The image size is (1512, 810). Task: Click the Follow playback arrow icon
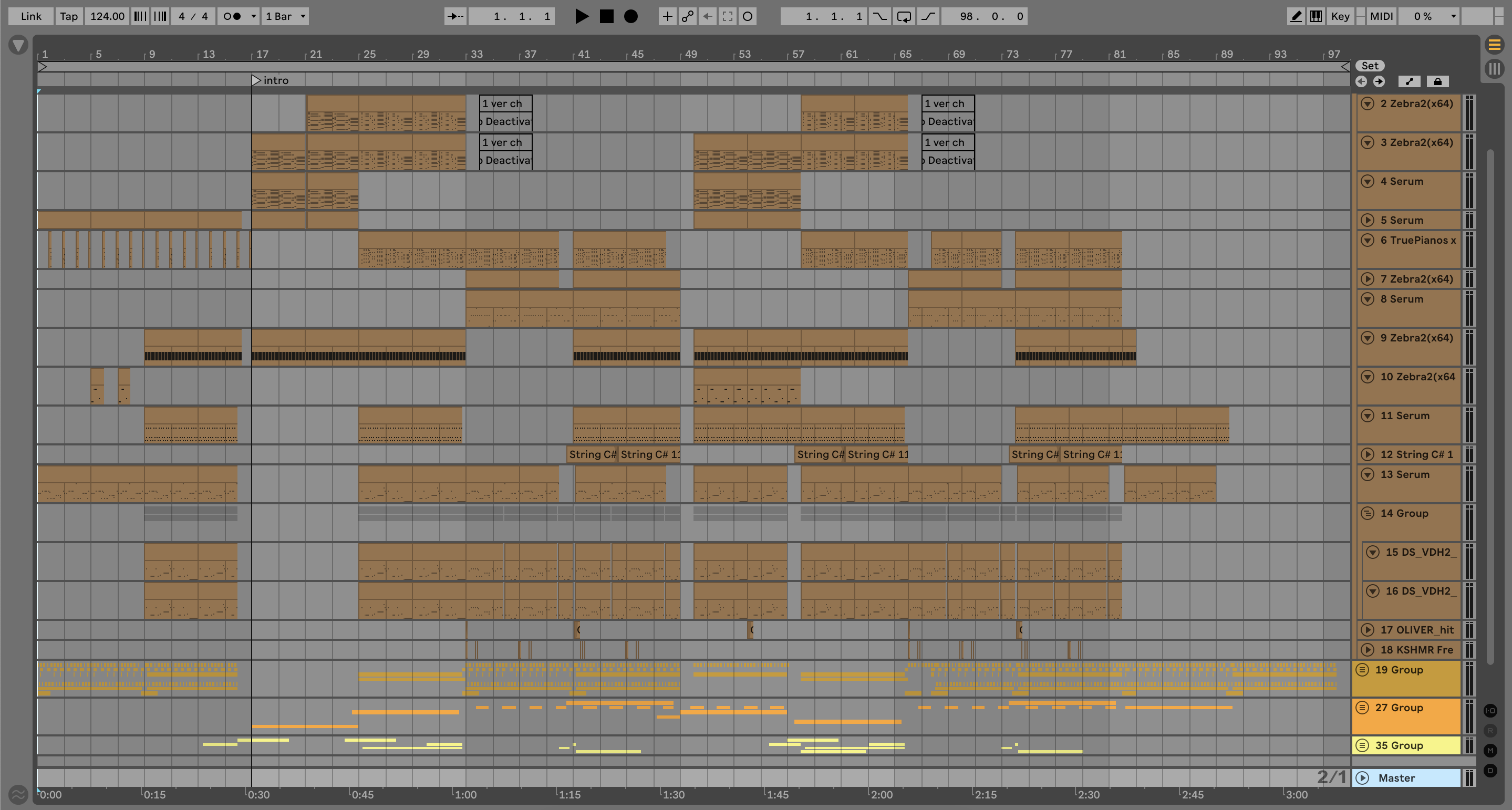coord(455,16)
